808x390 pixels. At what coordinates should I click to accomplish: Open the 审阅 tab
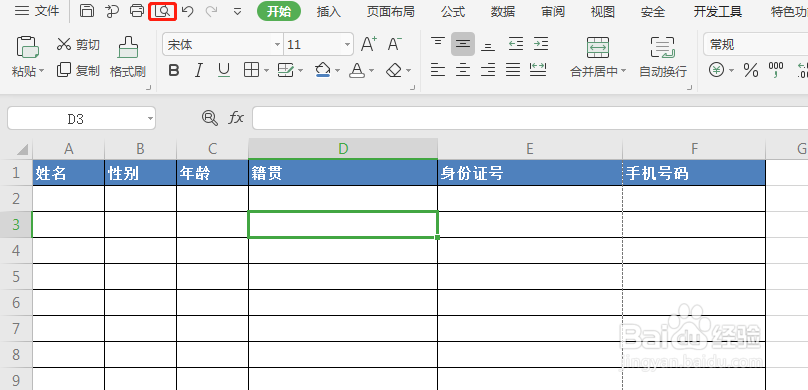click(x=553, y=11)
